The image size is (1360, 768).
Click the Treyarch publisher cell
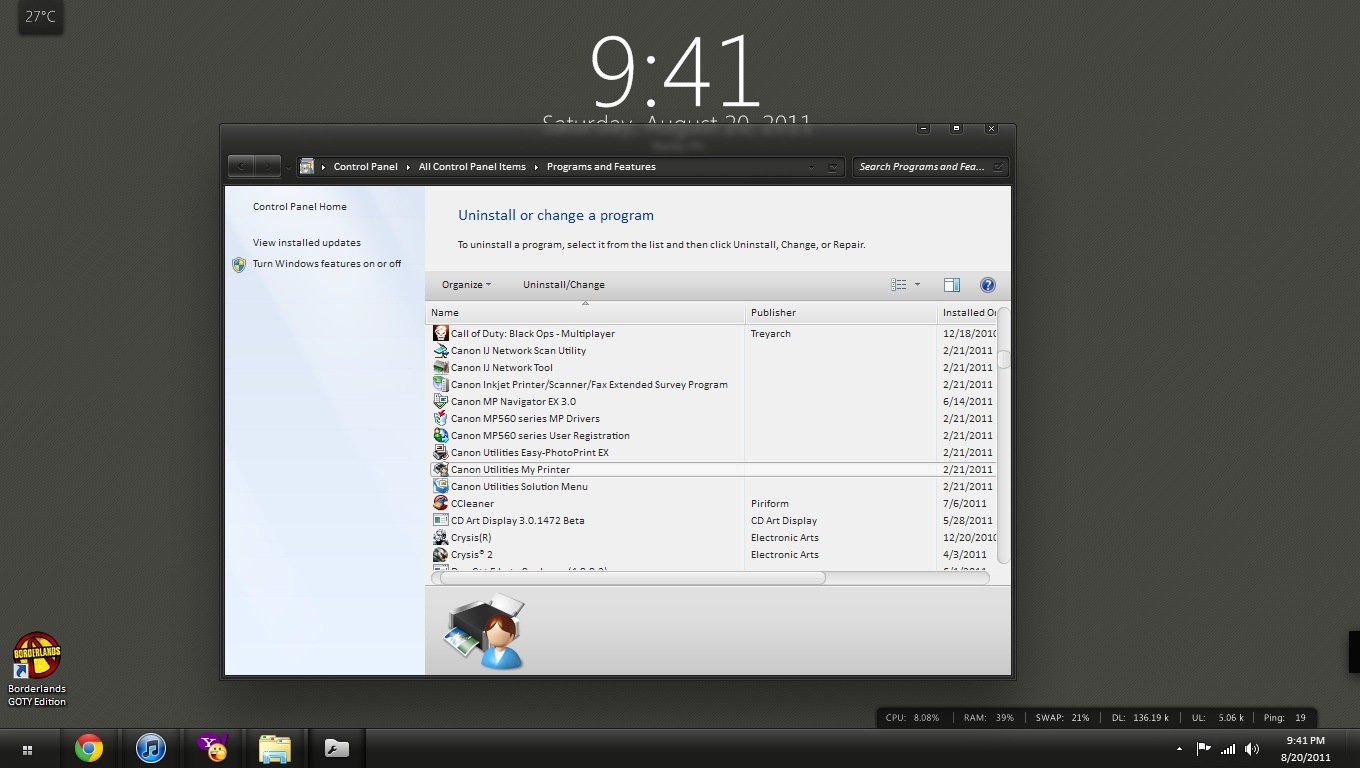pos(770,333)
